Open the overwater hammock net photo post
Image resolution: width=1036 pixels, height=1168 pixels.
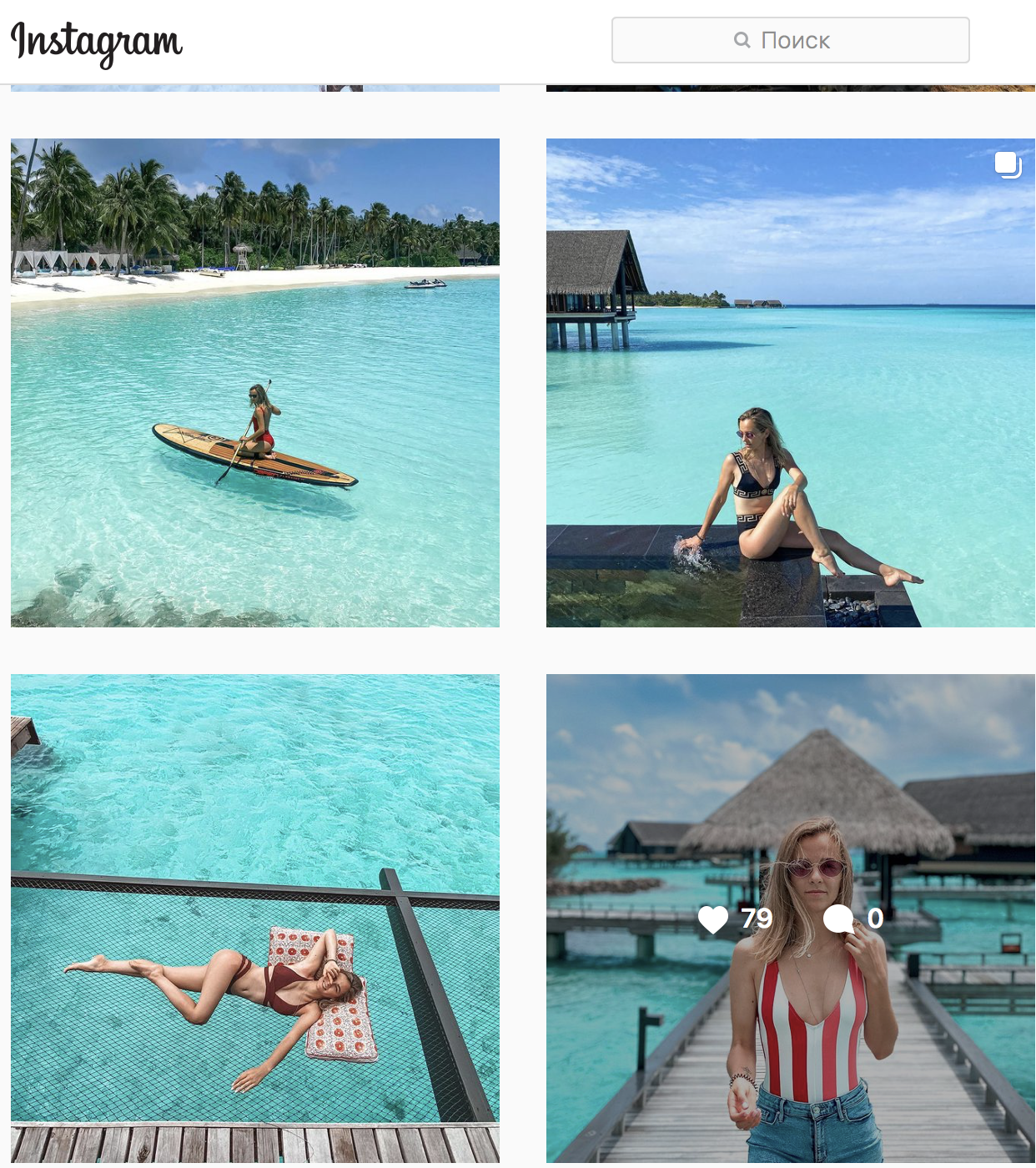click(255, 919)
